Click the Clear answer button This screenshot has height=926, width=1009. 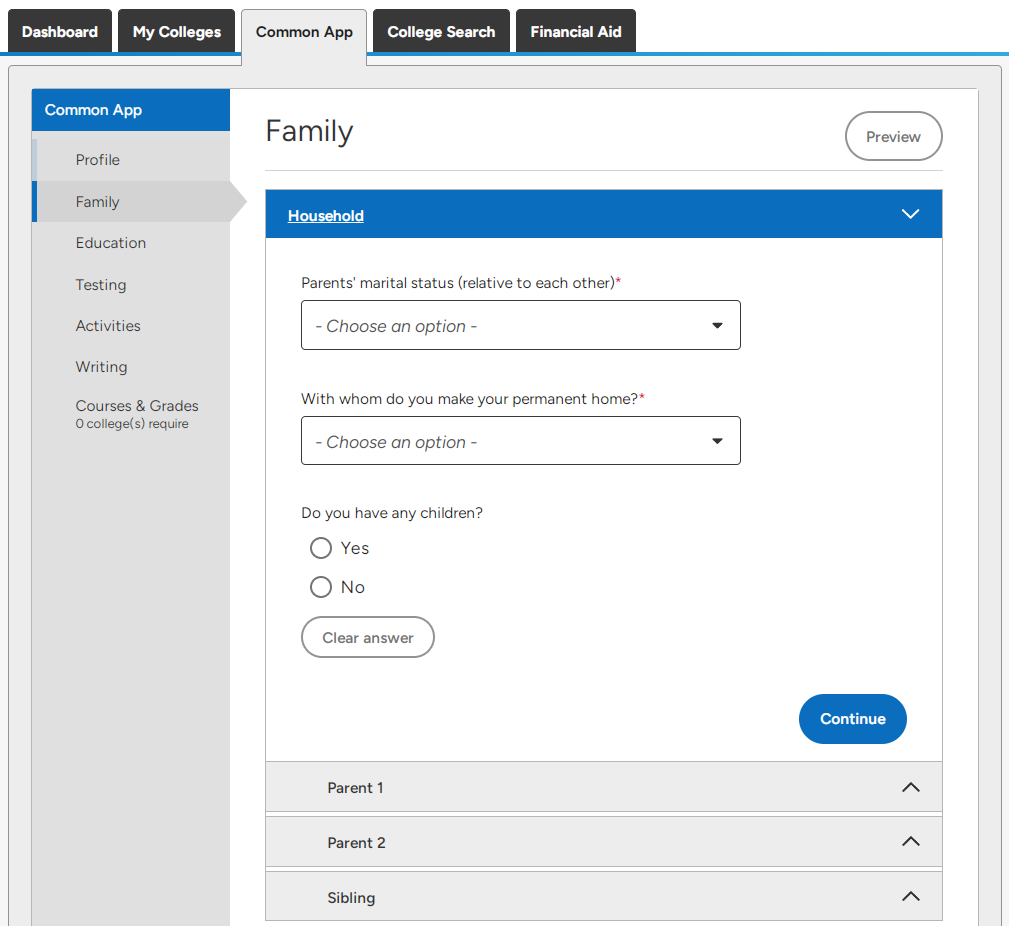click(368, 637)
